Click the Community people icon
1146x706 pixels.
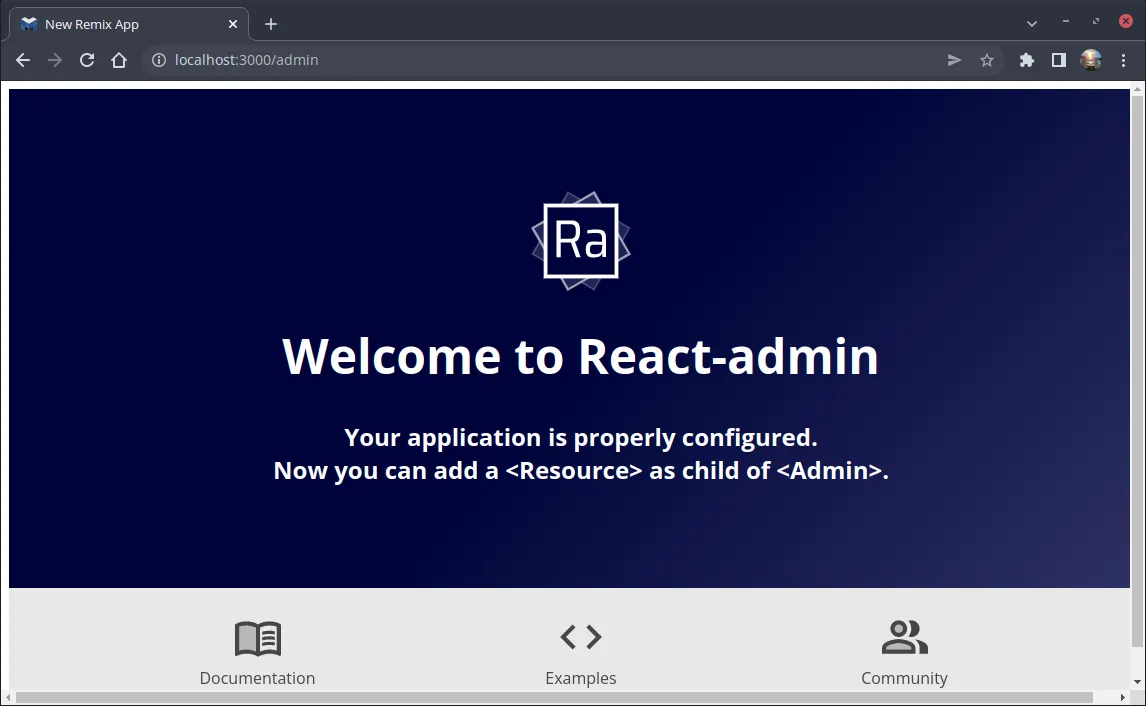903,635
